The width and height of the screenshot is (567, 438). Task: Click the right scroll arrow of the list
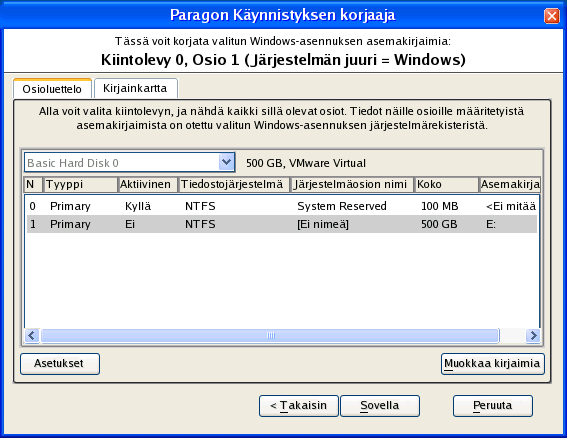tap(533, 336)
